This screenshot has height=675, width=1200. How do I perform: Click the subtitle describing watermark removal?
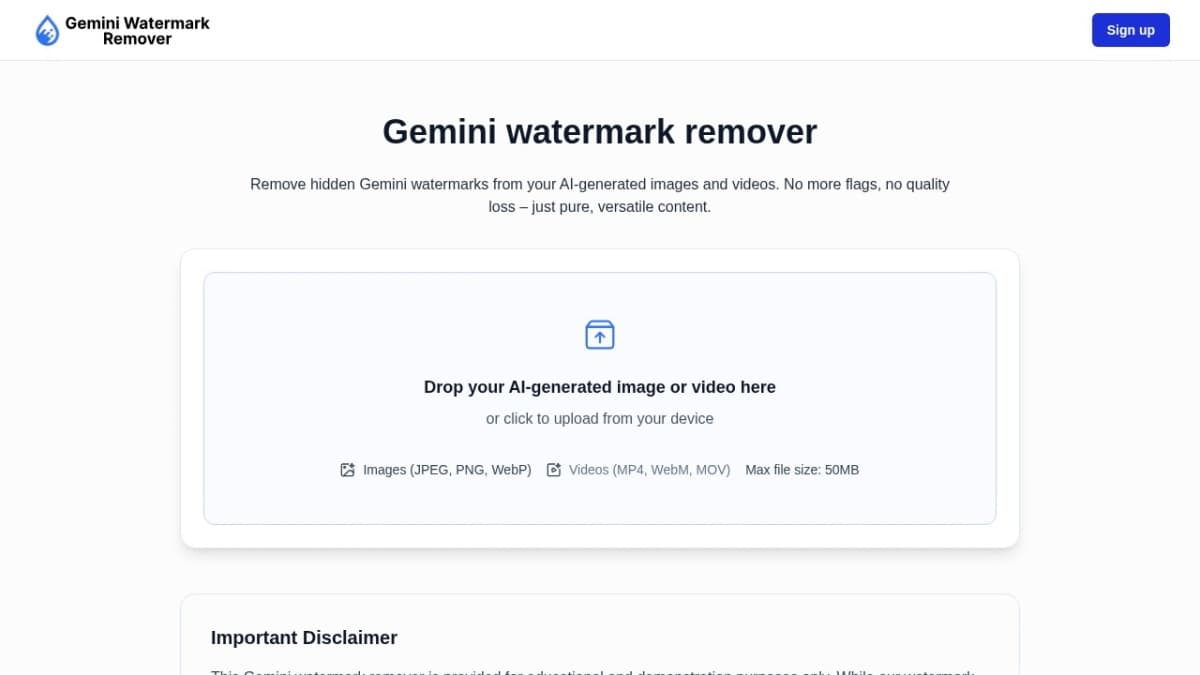[600, 195]
